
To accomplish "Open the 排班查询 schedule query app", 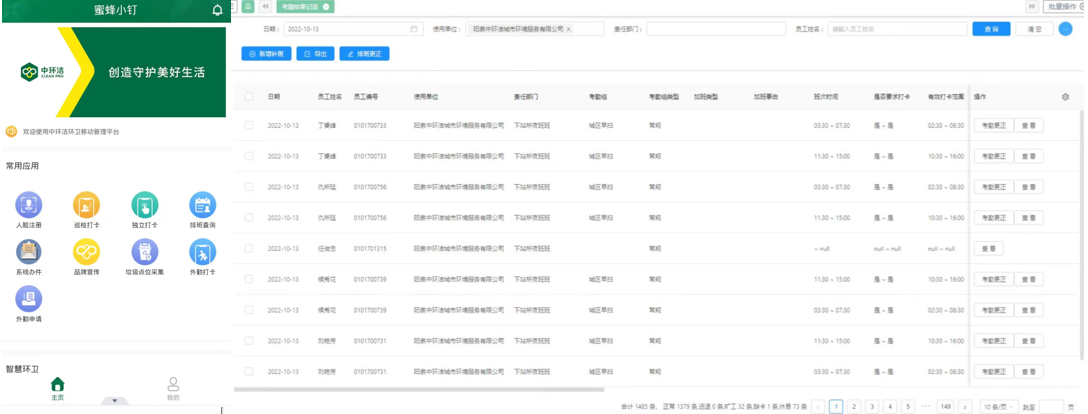I will coord(203,206).
